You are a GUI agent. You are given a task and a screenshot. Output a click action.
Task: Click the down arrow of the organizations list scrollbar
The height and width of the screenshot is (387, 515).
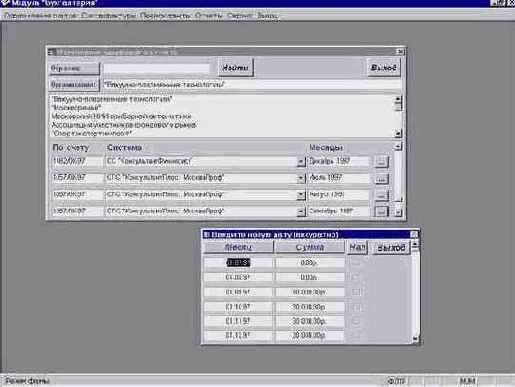tap(398, 134)
